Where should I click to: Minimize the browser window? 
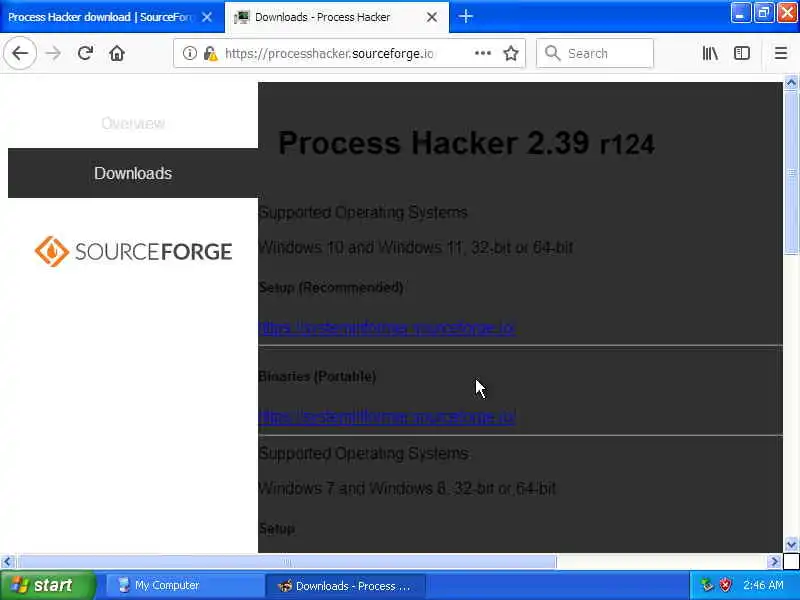[x=740, y=13]
